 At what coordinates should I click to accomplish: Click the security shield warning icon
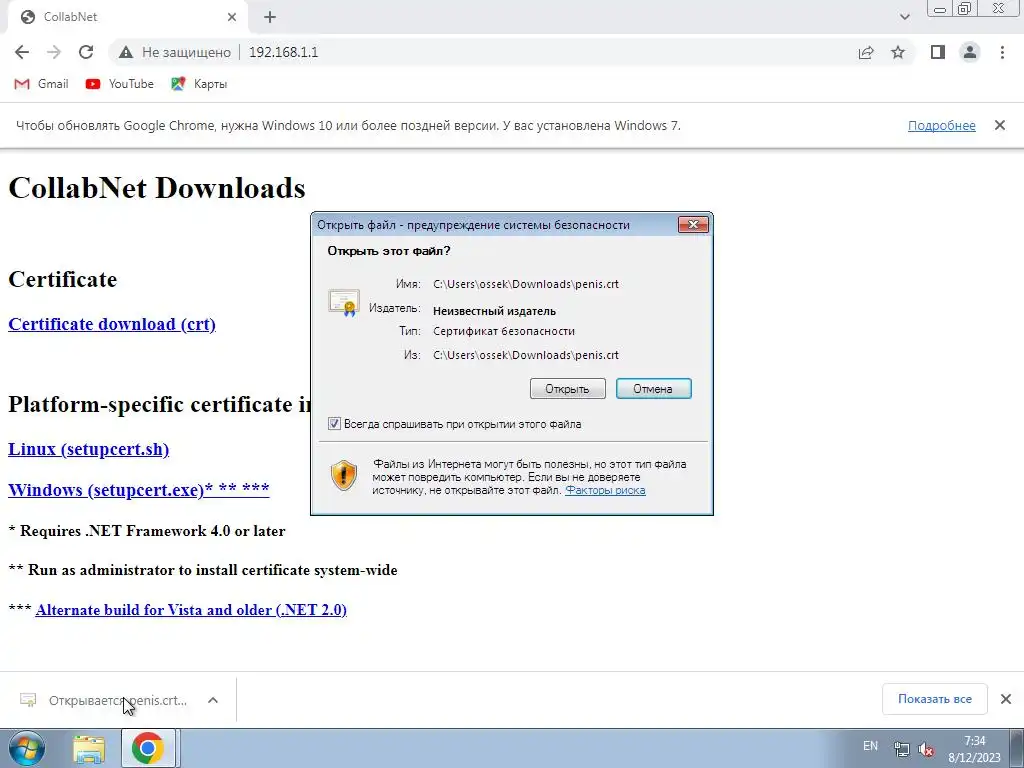(344, 475)
